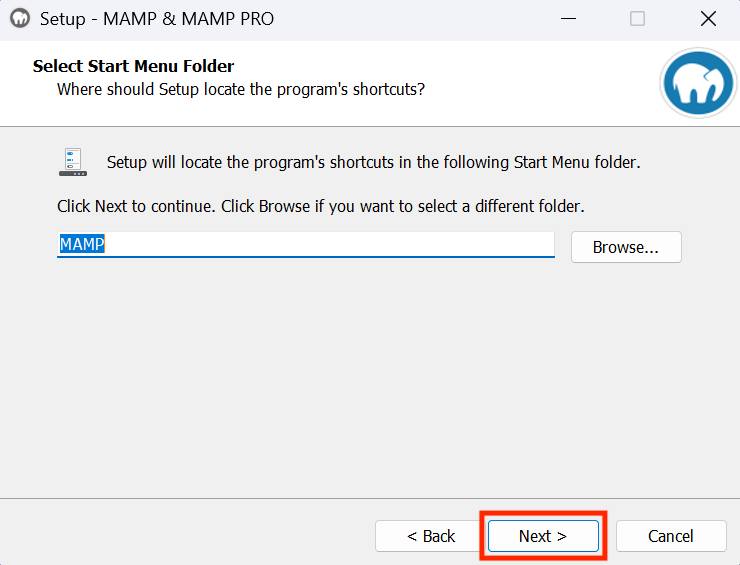Click empty space inside the folder name field

pyautogui.click(x=330, y=244)
